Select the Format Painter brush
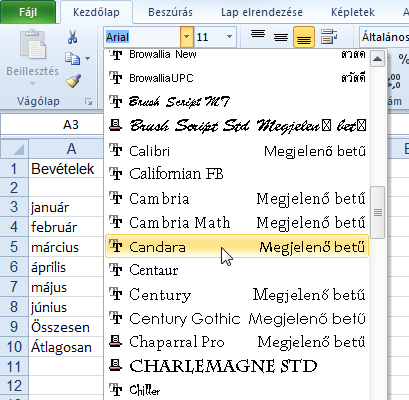Image resolution: width=409 pixels, height=400 pixels. [x=73, y=81]
